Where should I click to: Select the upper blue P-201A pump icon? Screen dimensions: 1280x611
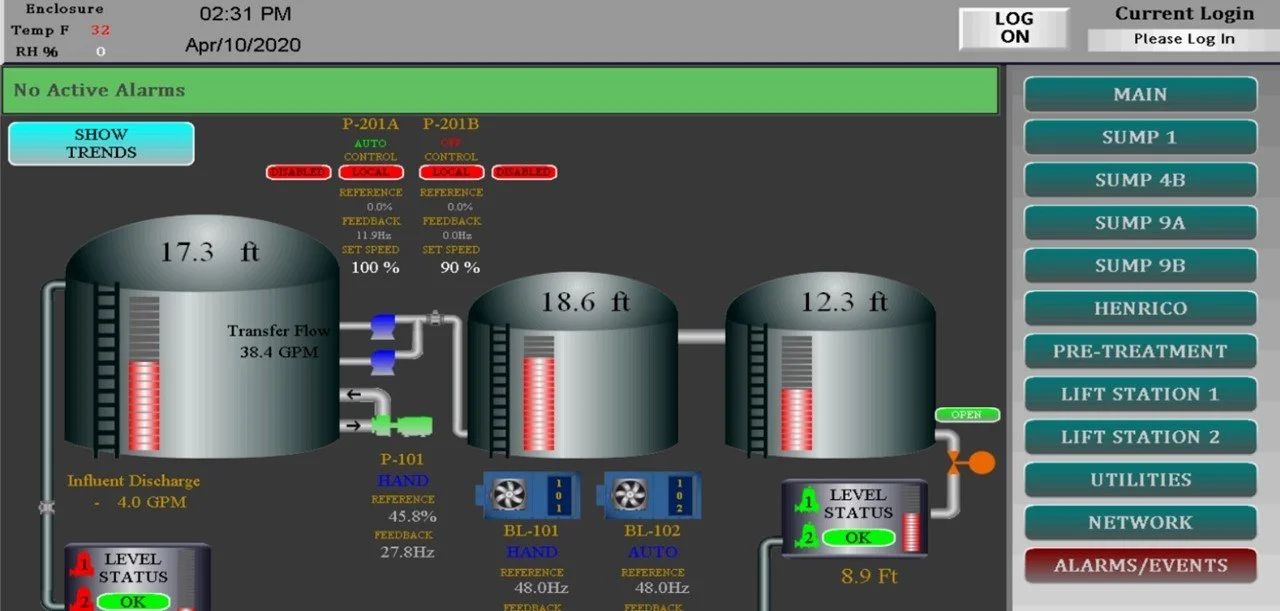tap(384, 324)
